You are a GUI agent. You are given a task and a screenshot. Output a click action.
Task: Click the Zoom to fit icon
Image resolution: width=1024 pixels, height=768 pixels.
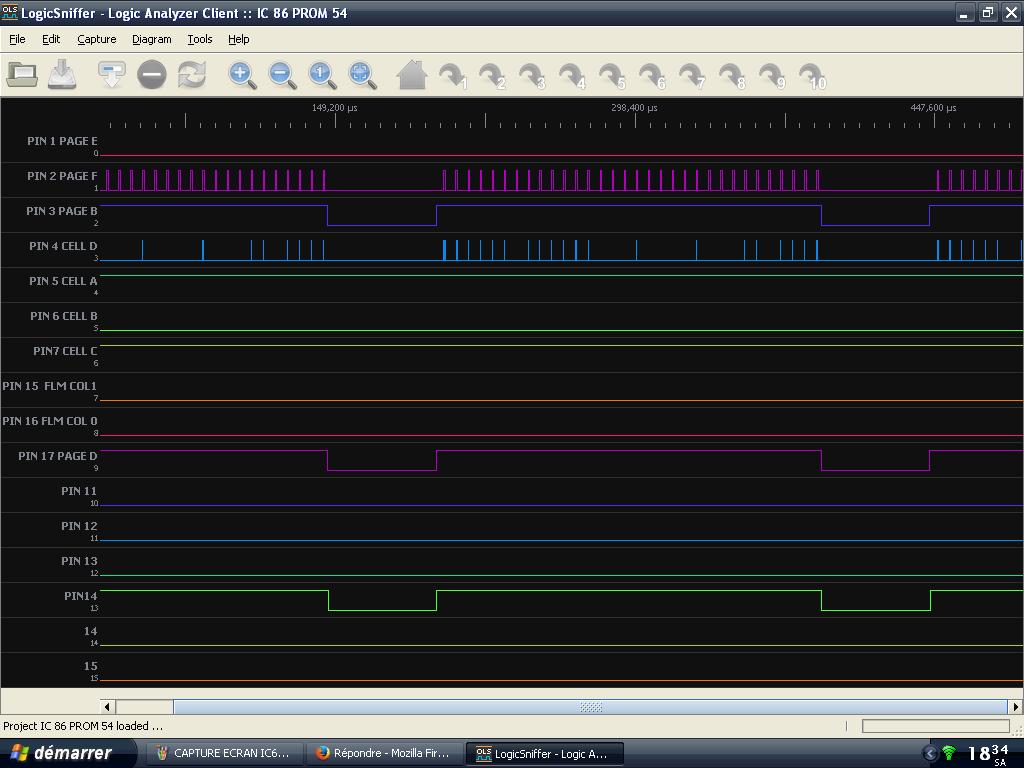[x=361, y=75]
